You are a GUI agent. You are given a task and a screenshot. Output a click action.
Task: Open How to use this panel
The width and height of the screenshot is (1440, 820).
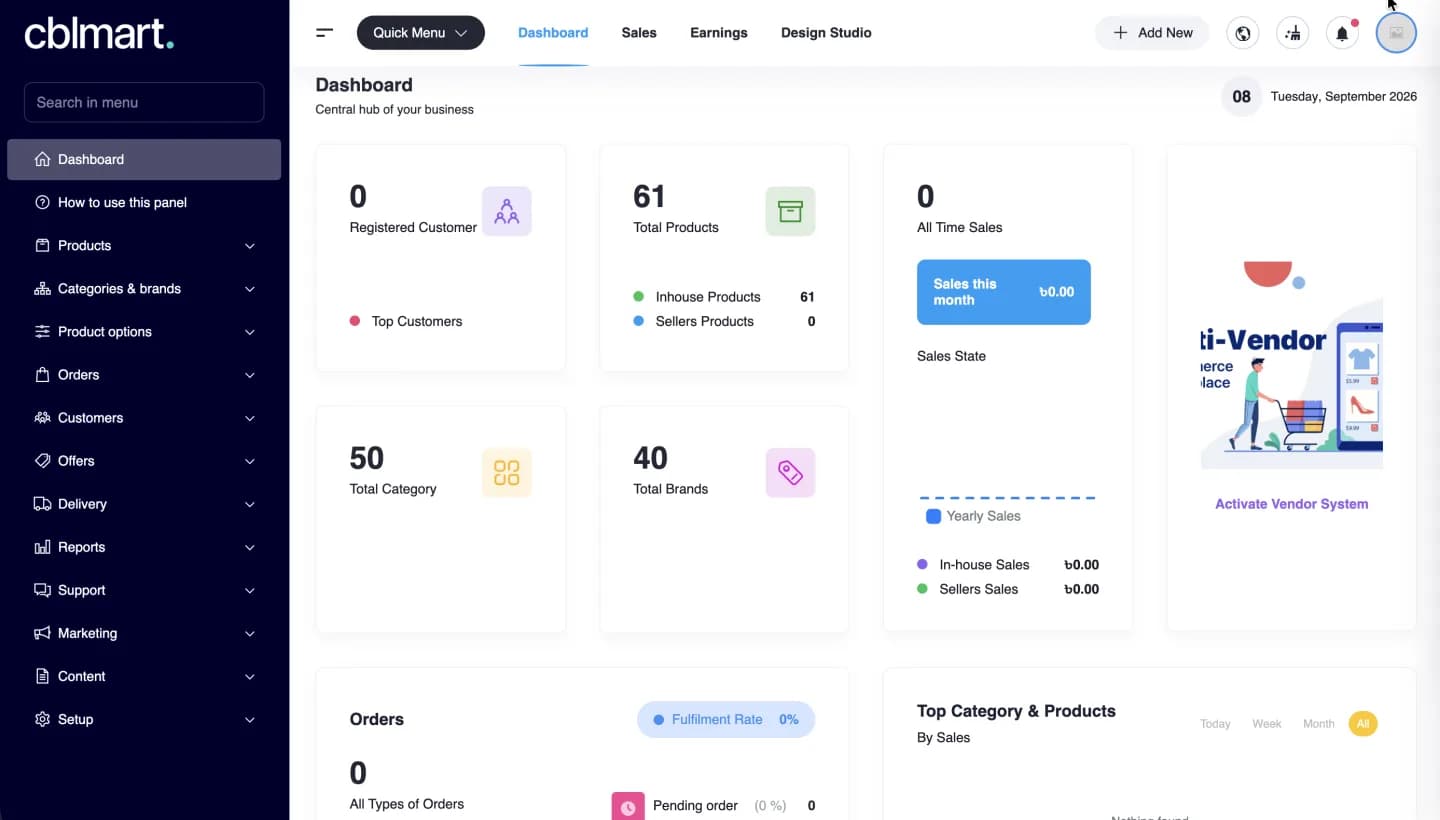144,202
